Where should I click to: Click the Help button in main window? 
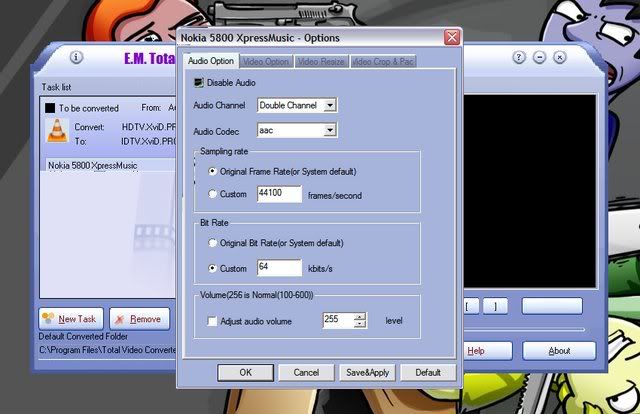pyautogui.click(x=488, y=351)
